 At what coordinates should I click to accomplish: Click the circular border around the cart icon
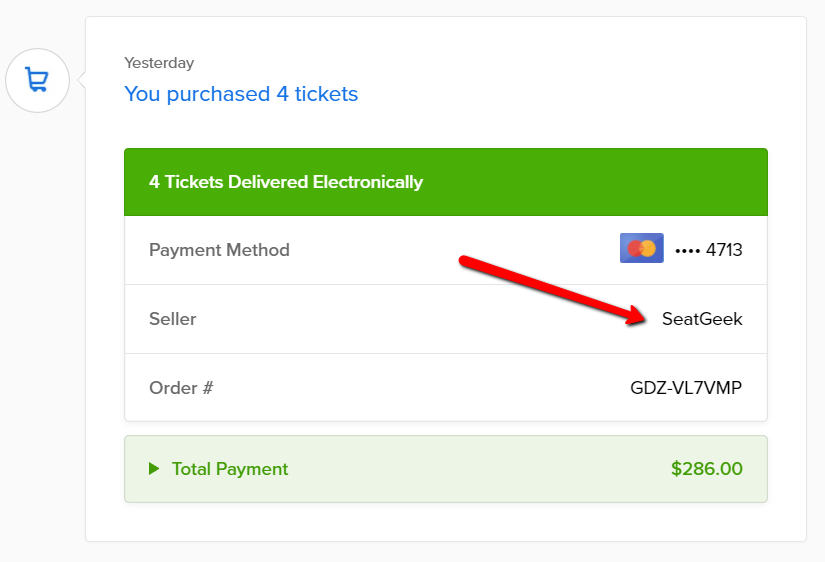pyautogui.click(x=37, y=49)
